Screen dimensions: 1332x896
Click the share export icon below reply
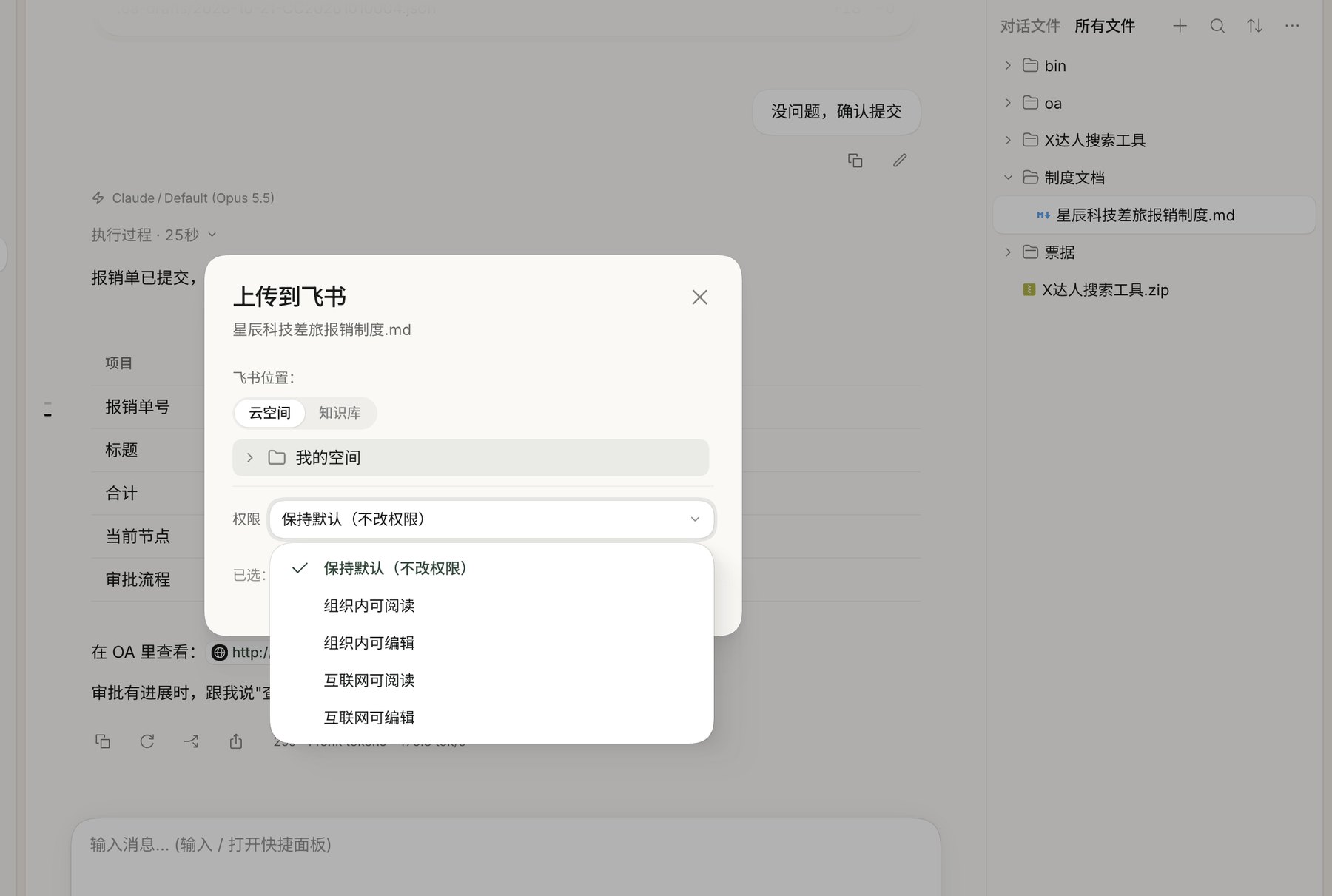point(236,741)
